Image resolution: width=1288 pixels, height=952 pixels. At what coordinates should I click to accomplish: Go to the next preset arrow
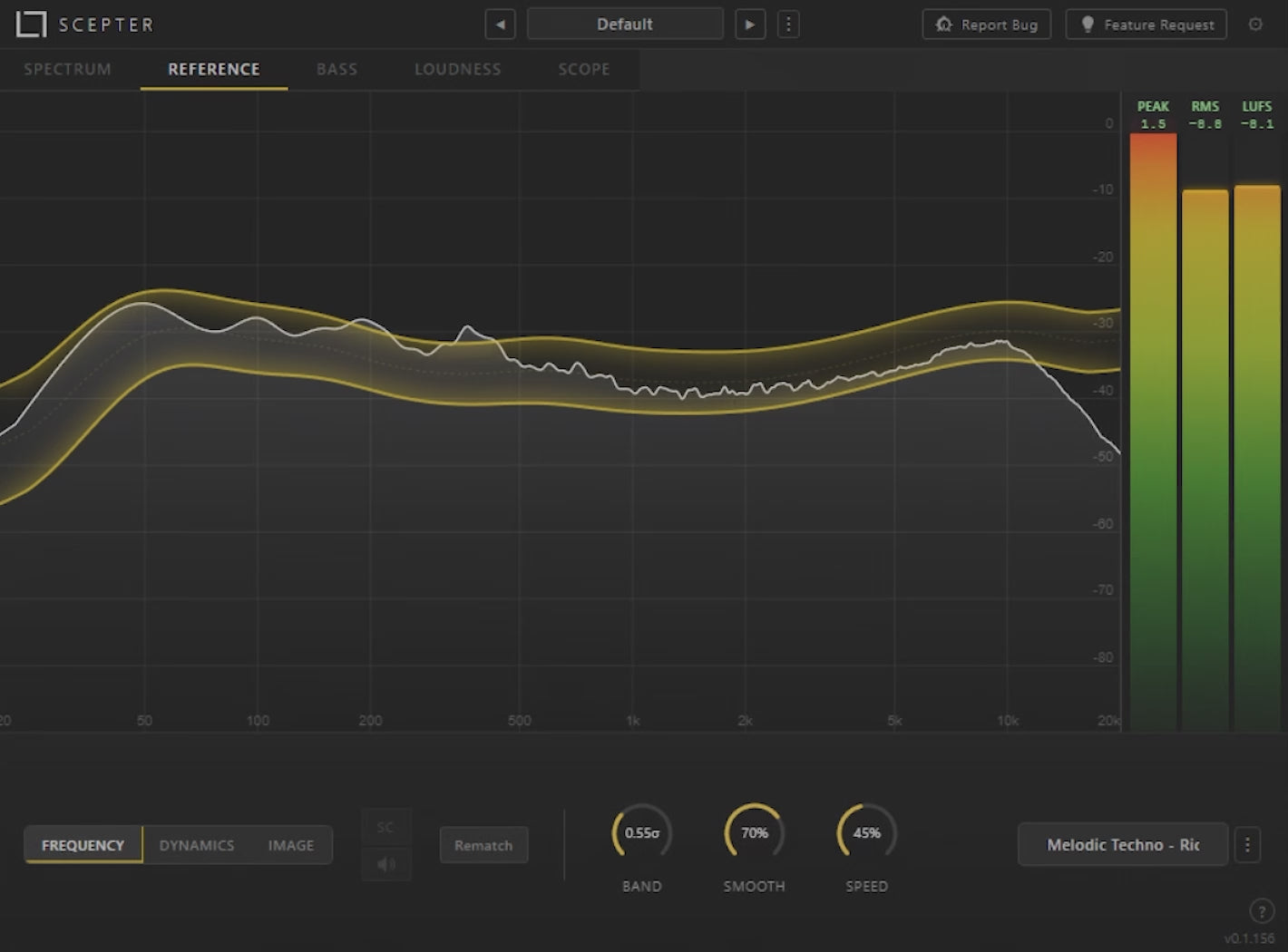pos(750,24)
